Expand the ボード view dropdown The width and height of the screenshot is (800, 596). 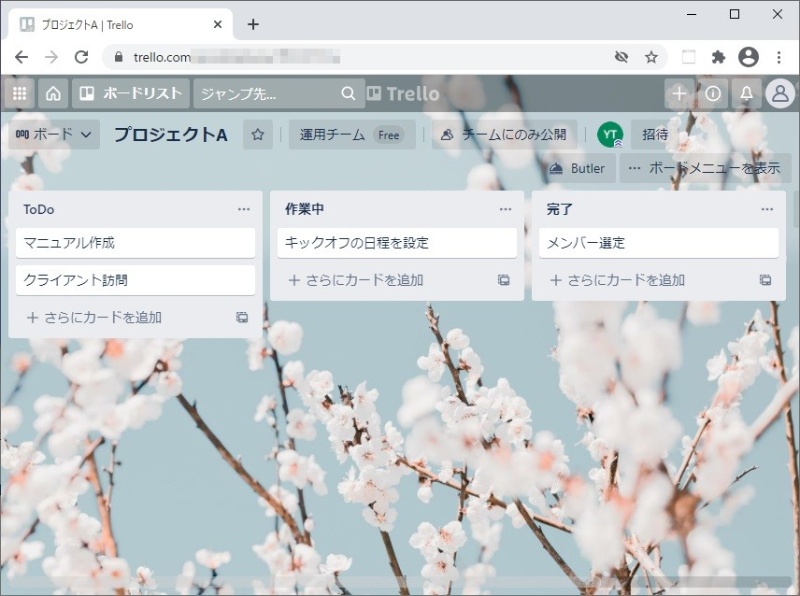[54, 134]
